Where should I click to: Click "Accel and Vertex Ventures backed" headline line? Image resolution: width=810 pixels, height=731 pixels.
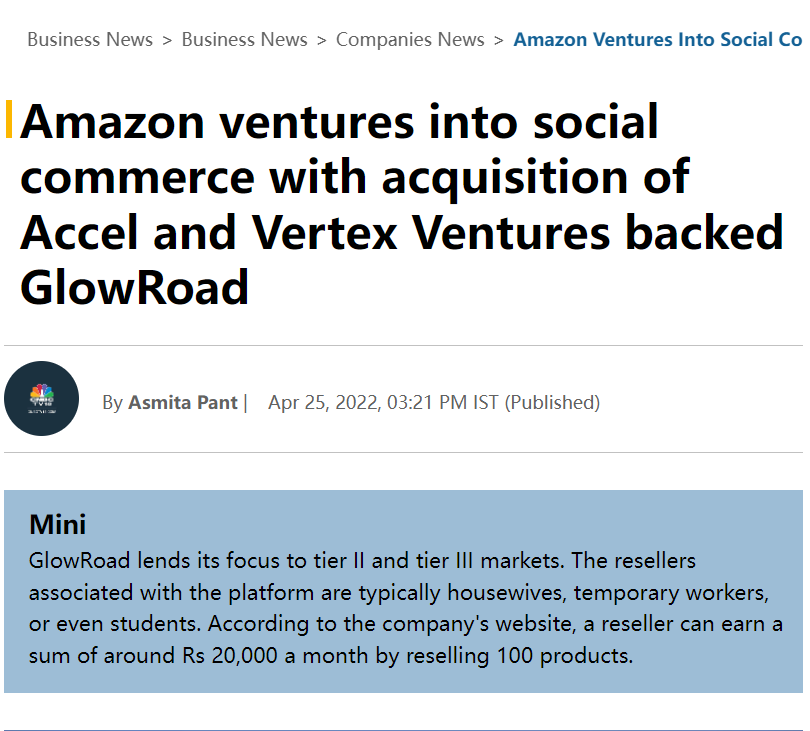pos(400,233)
